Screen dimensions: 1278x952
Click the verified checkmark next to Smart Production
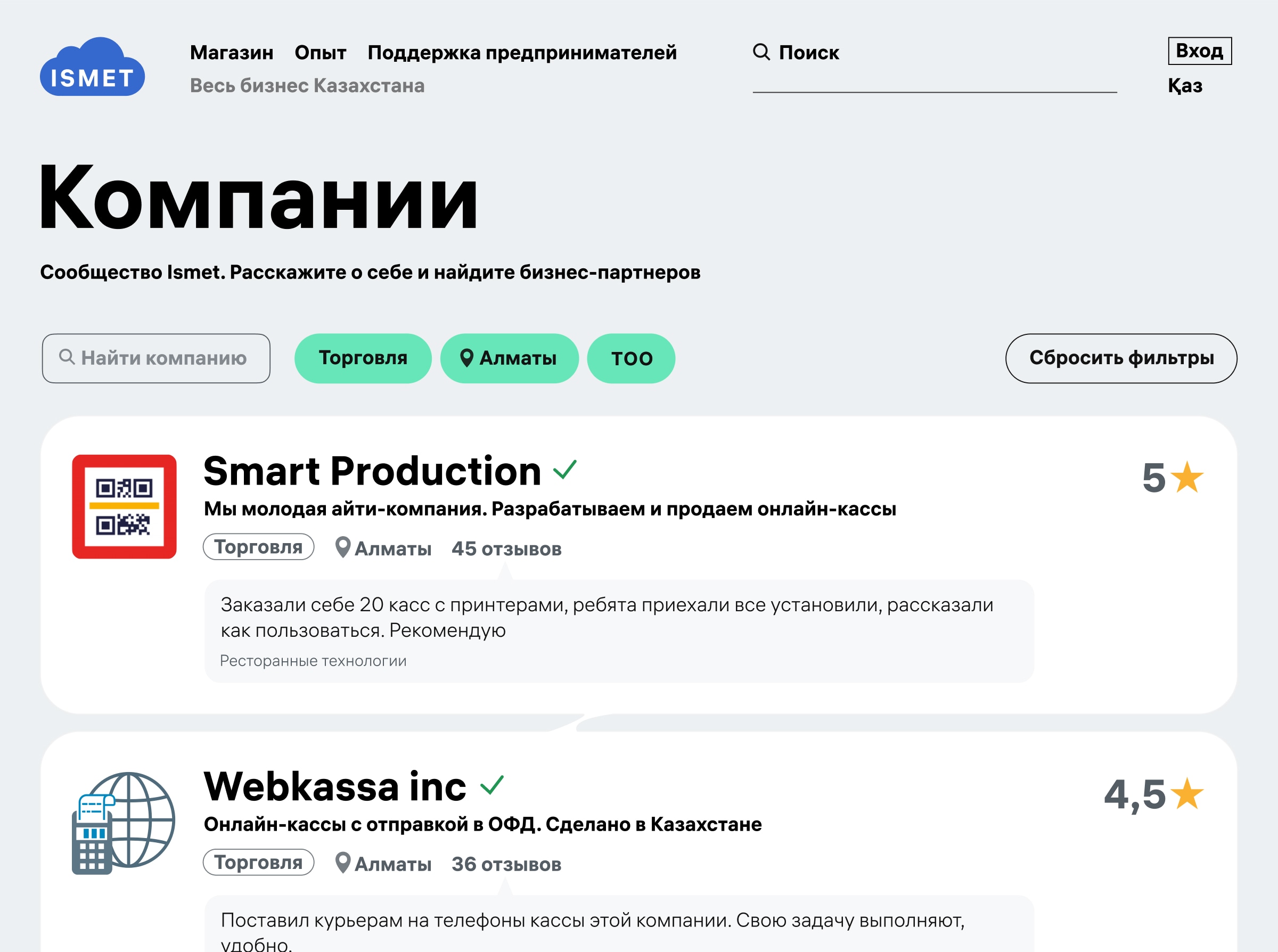click(564, 470)
